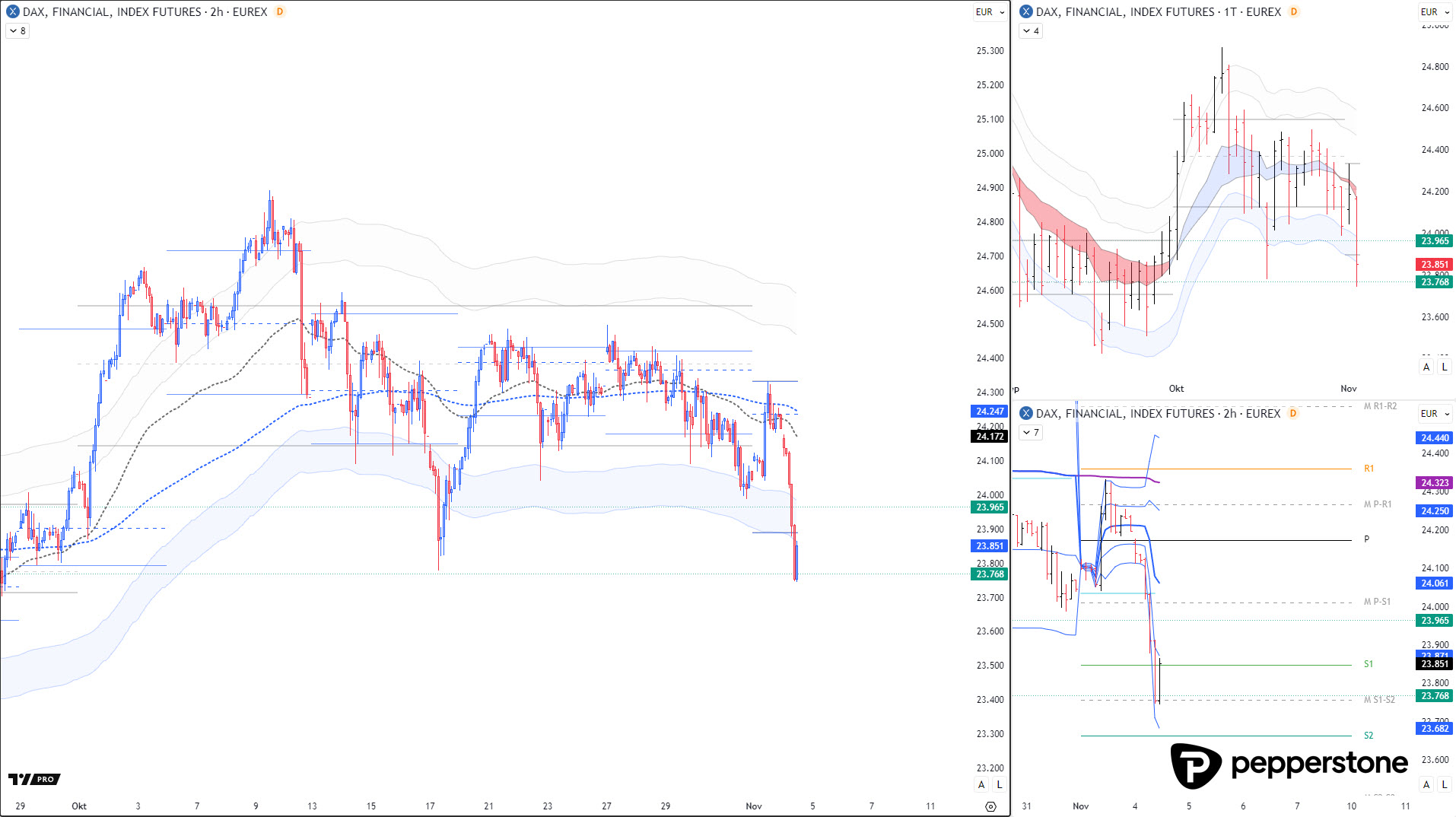Click the 23.768 price label on the 1T chart
This screenshot has width=1456, height=817.
[x=1435, y=282]
